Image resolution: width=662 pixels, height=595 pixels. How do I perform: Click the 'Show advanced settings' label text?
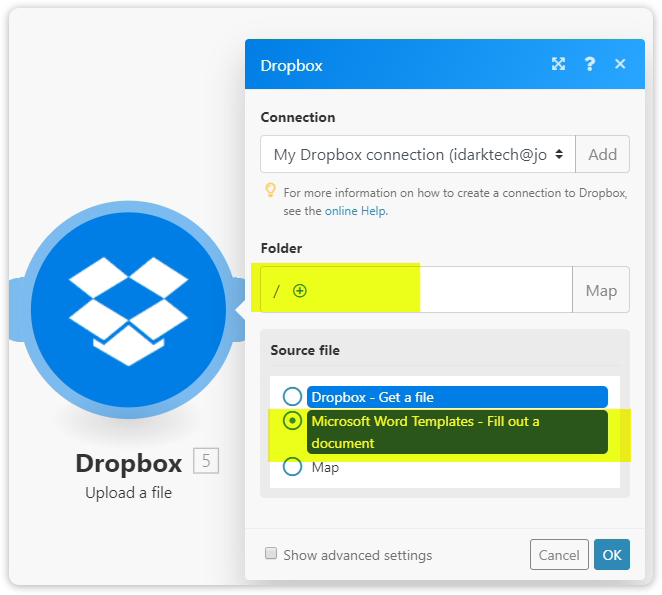tap(358, 555)
